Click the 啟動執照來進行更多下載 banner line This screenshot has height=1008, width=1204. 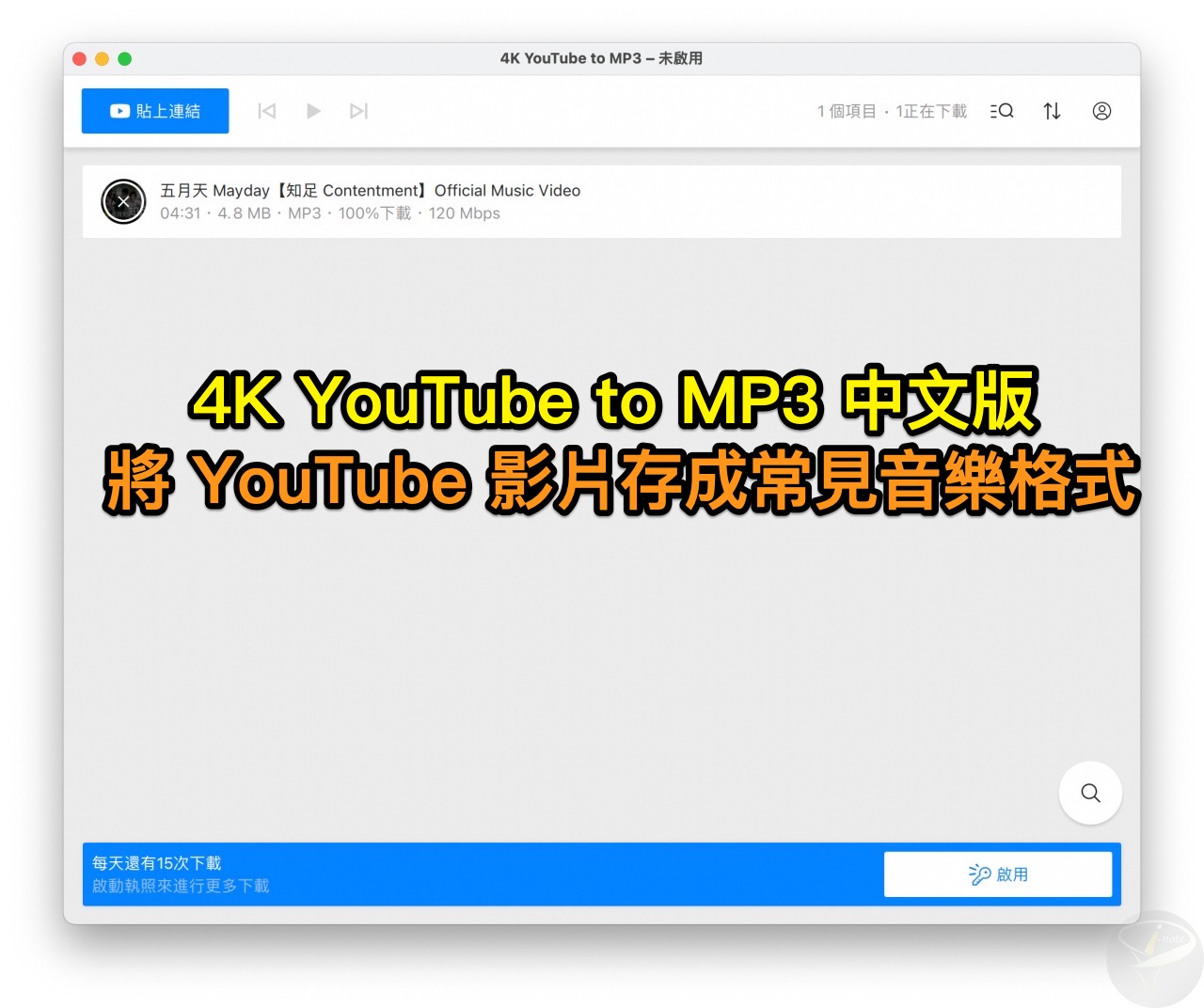(x=181, y=886)
